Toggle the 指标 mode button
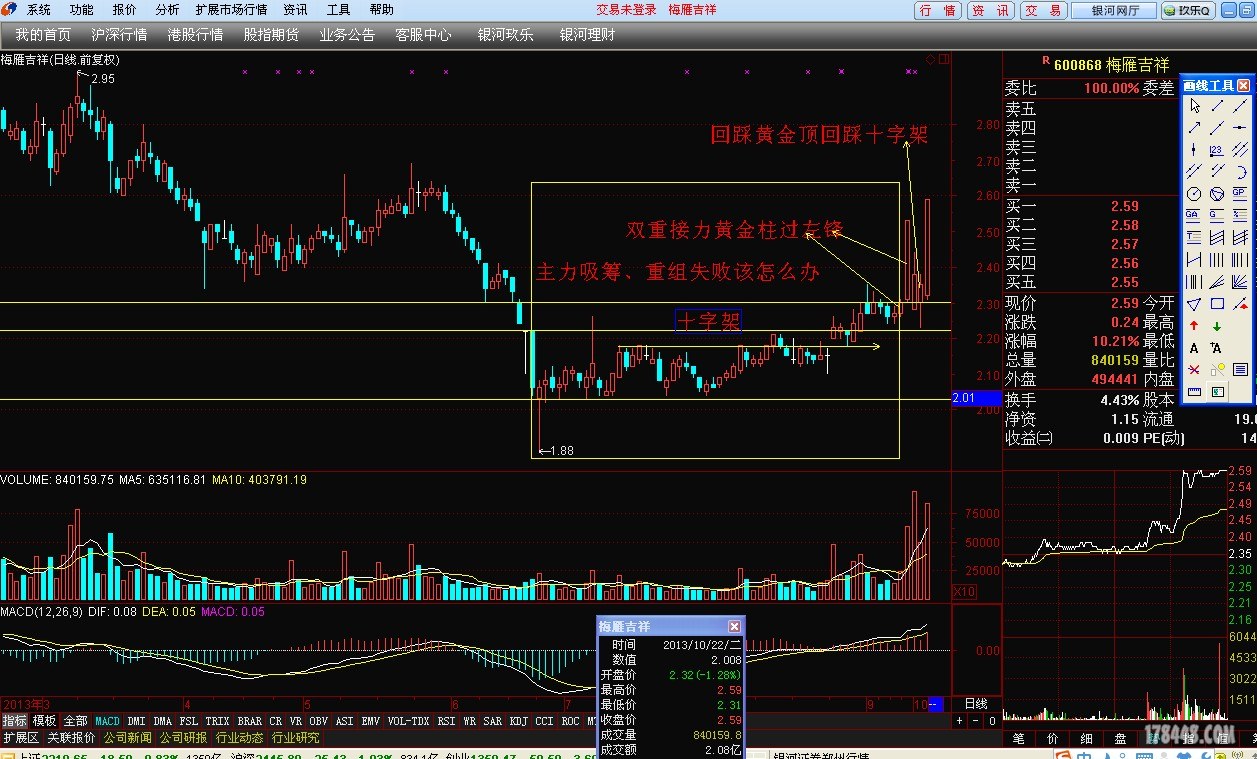Viewport: 1257px width, 759px height. [14, 721]
